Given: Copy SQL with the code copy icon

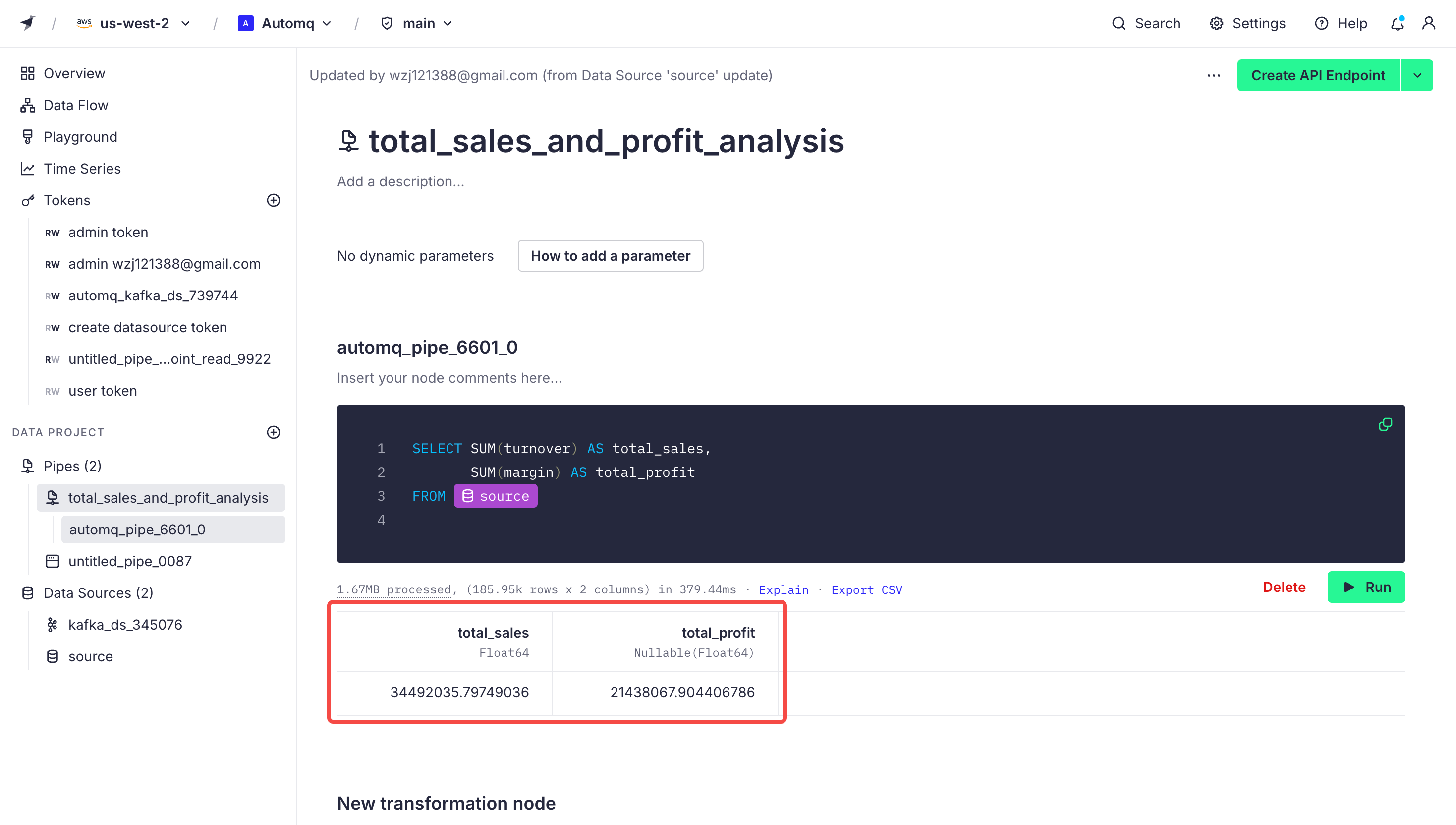Looking at the screenshot, I should (x=1385, y=424).
